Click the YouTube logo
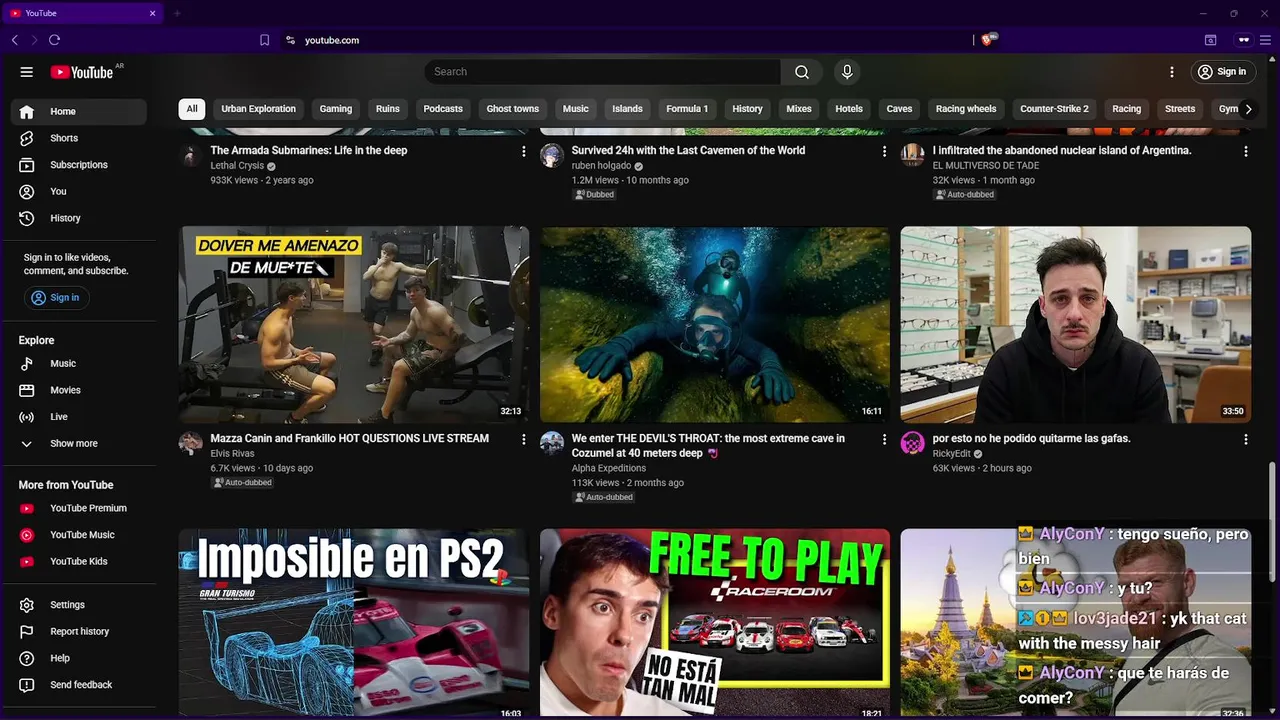 click(x=84, y=72)
